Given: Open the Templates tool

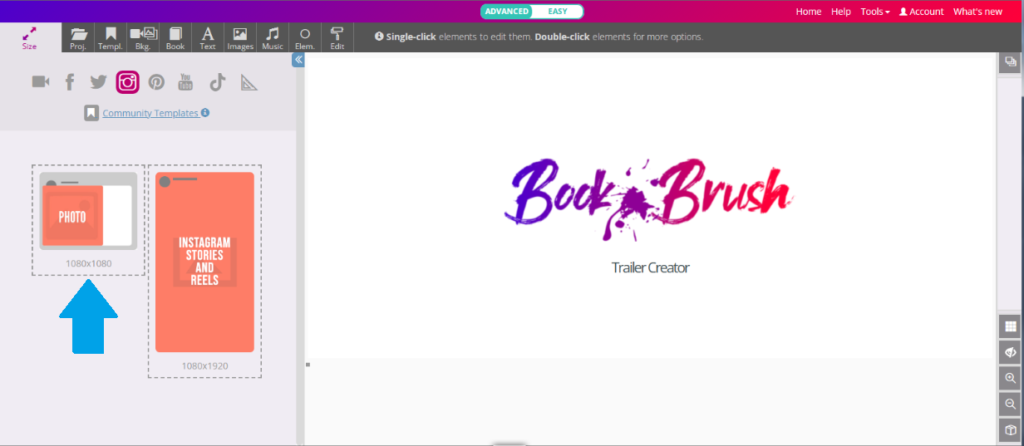Looking at the screenshot, I should 110,38.
